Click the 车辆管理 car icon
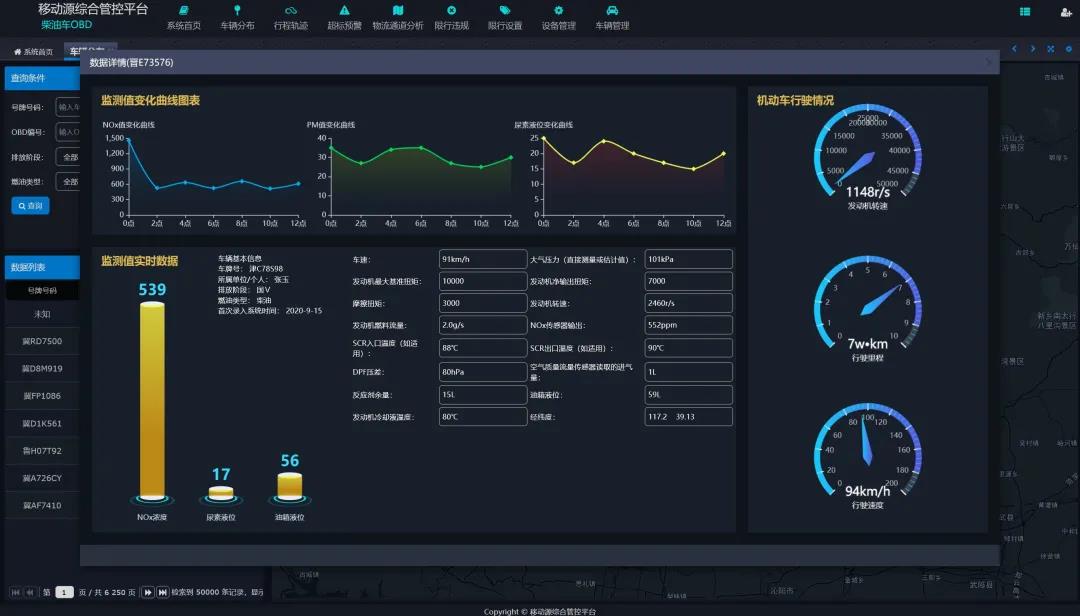The height and width of the screenshot is (616, 1080). coord(612,11)
